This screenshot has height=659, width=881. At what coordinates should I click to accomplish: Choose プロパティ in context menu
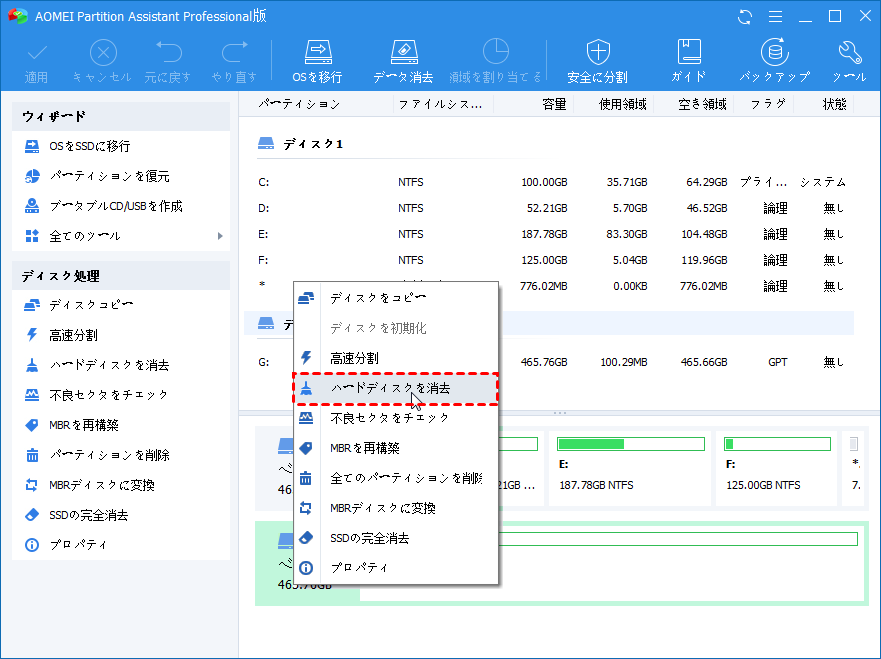pos(396,568)
